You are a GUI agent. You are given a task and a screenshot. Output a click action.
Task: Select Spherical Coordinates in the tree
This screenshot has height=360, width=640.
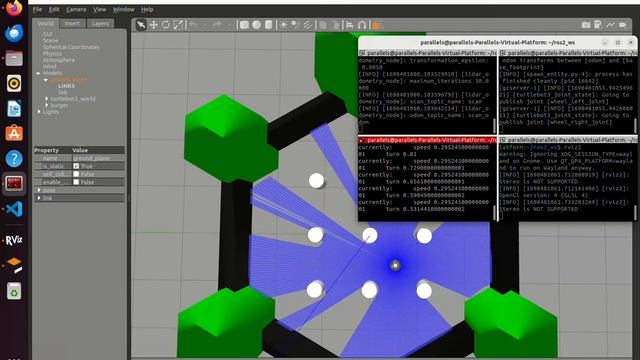pyautogui.click(x=71, y=47)
